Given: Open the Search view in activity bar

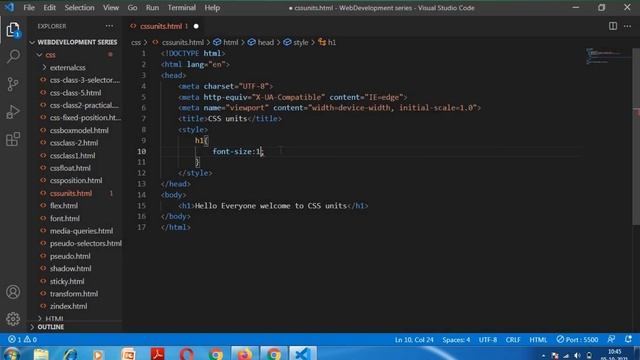Looking at the screenshot, I should 13,56.
